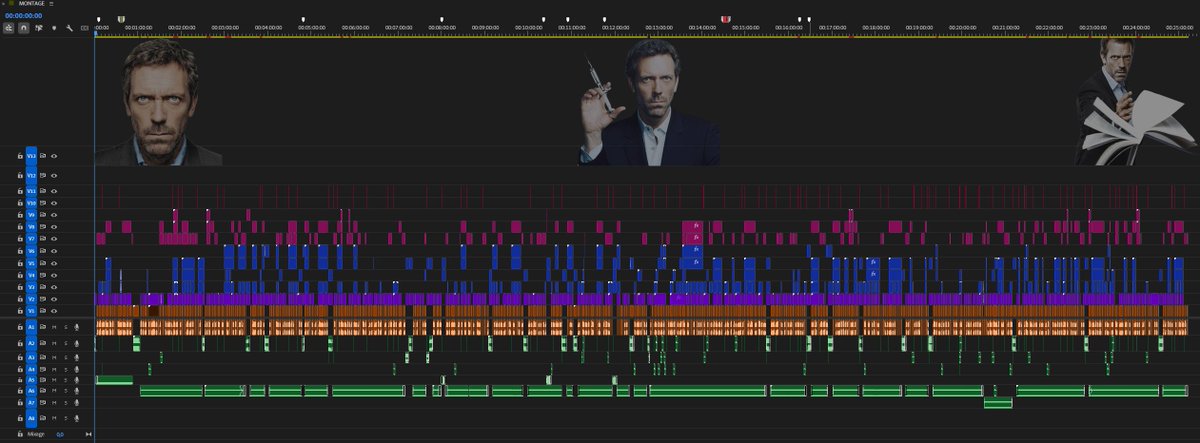The height and width of the screenshot is (443, 1200).
Task: Close the MONTAGE sequence tab
Action: tap(3, 3)
